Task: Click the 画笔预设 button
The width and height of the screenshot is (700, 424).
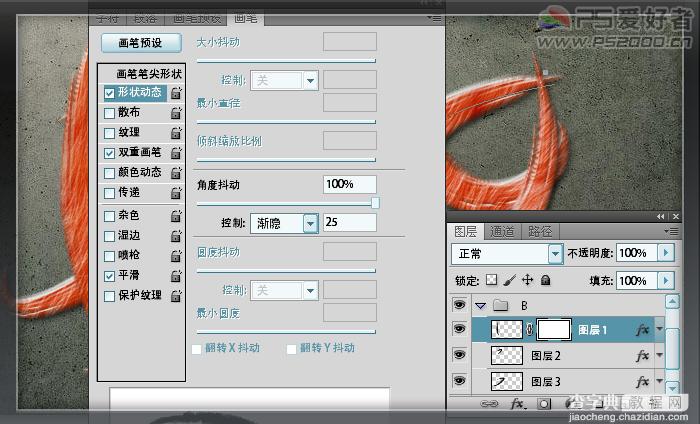Action: (x=141, y=43)
